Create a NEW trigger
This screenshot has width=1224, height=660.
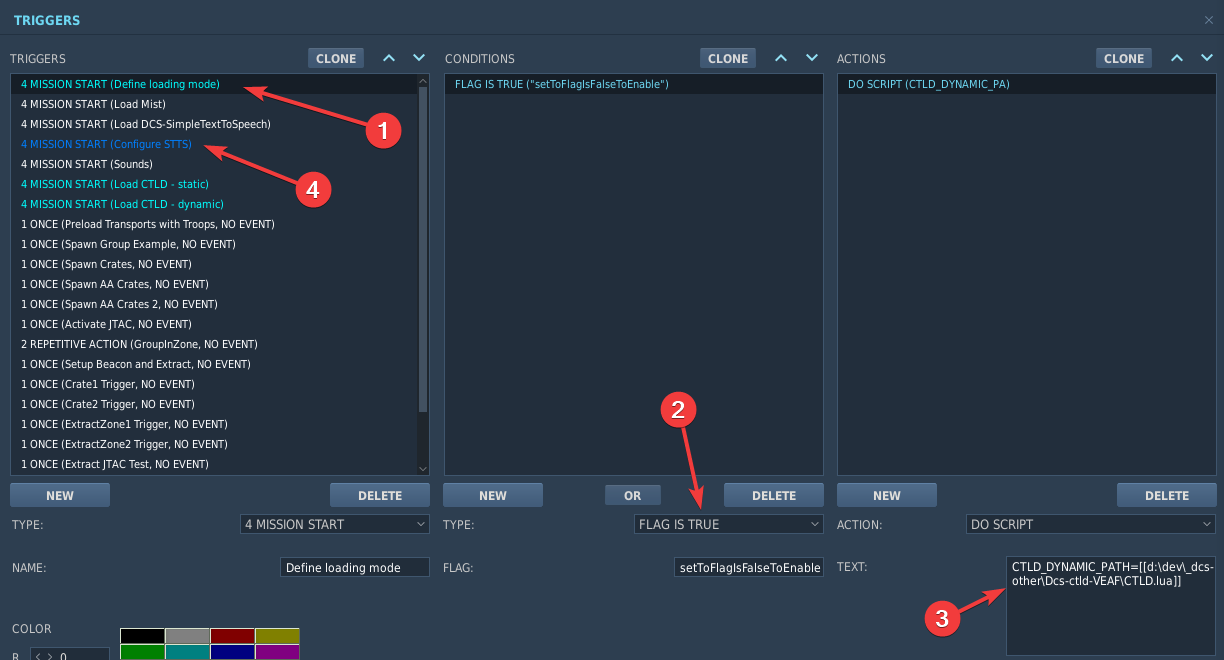pos(59,494)
